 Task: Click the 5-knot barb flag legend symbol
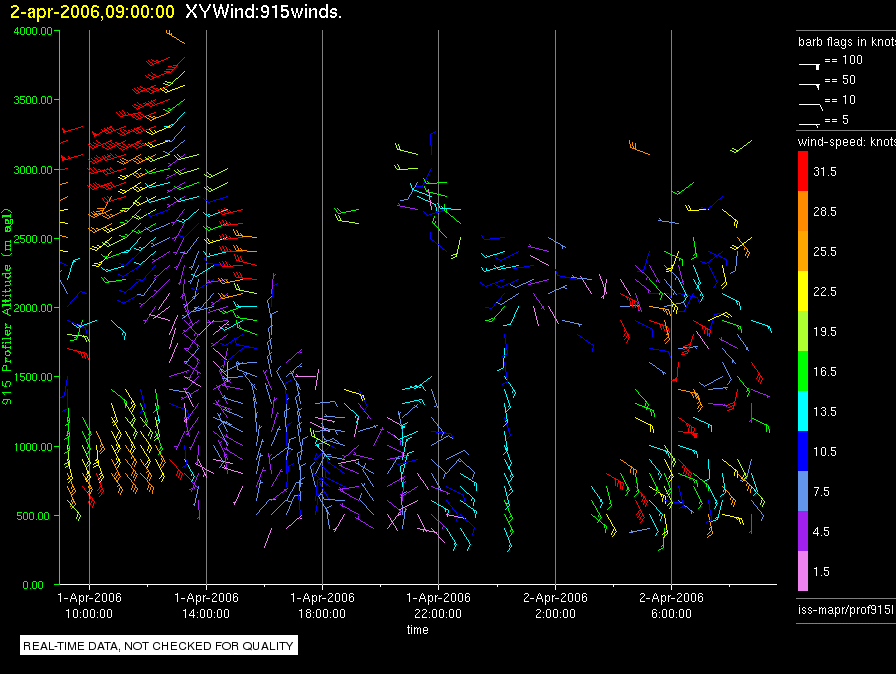(x=809, y=124)
